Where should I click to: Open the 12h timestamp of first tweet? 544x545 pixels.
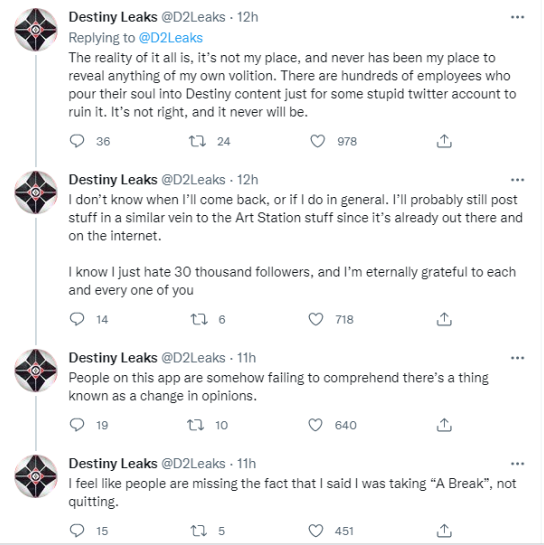247,17
